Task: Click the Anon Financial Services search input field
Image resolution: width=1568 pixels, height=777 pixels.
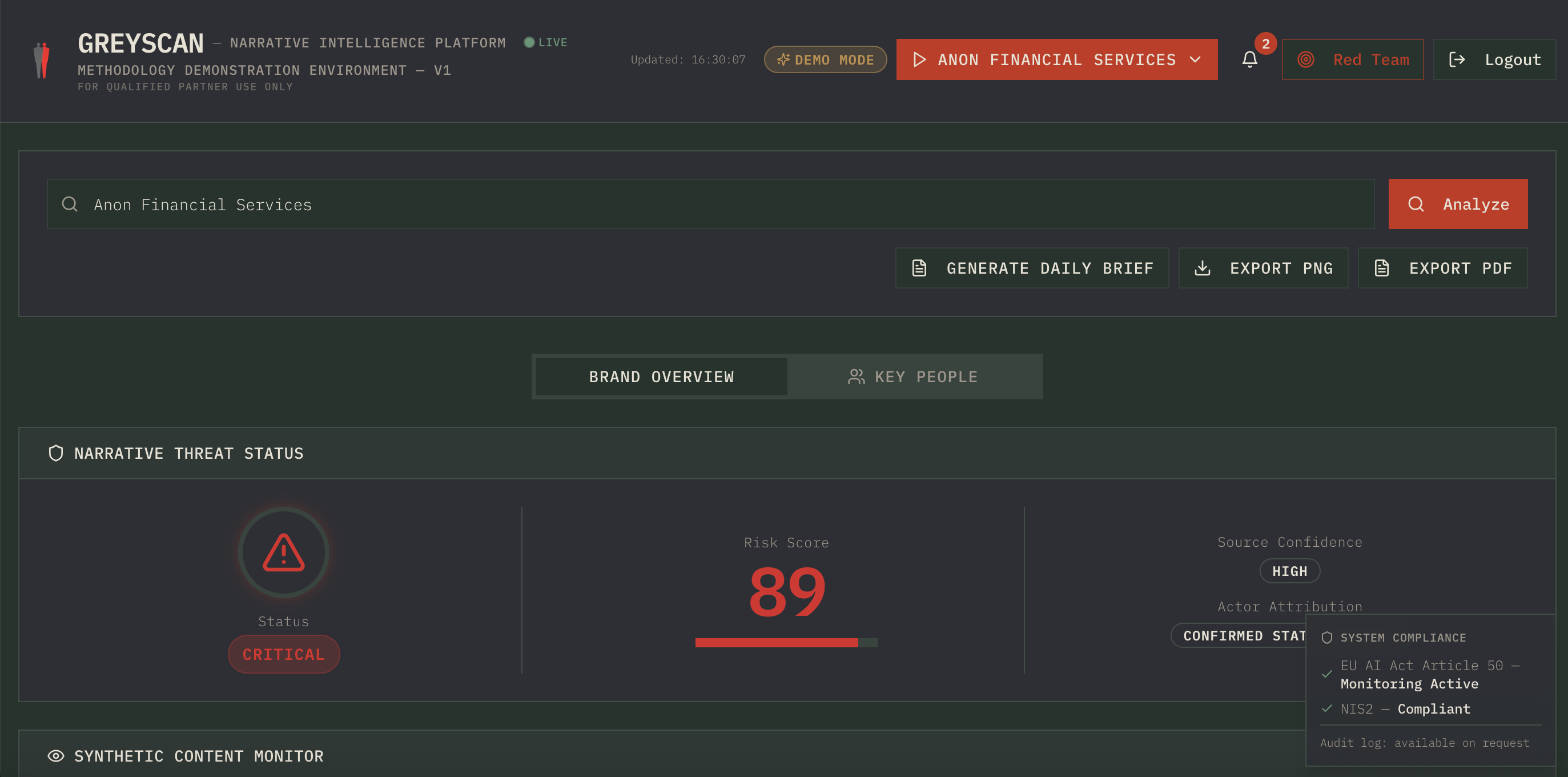Action: click(x=710, y=204)
